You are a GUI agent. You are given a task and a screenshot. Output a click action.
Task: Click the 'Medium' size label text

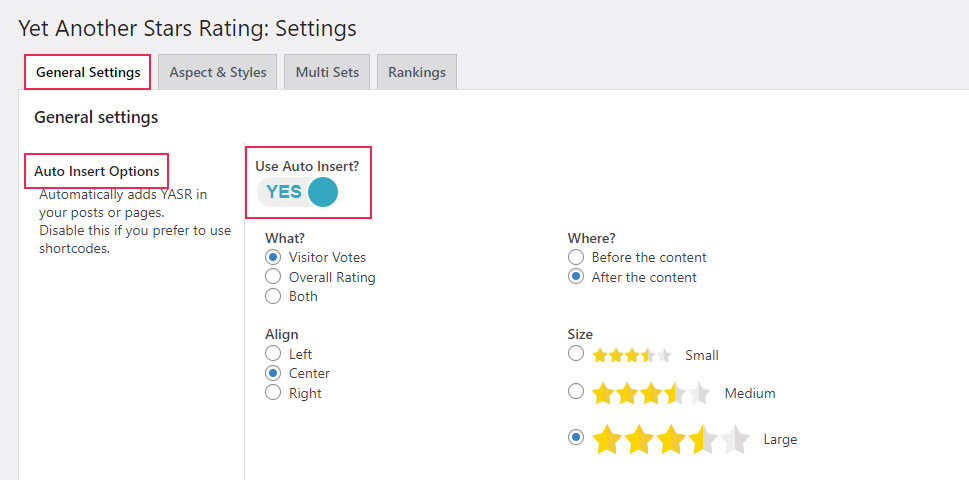click(750, 393)
